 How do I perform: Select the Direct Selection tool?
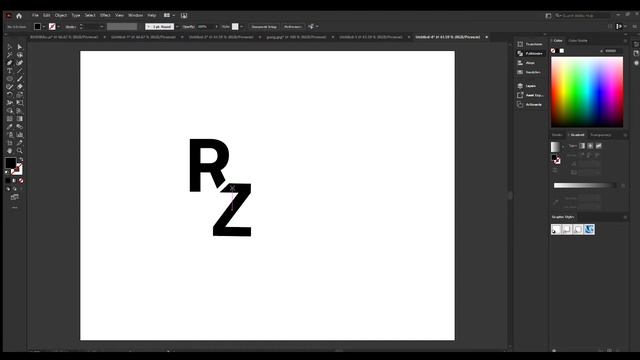(20, 47)
